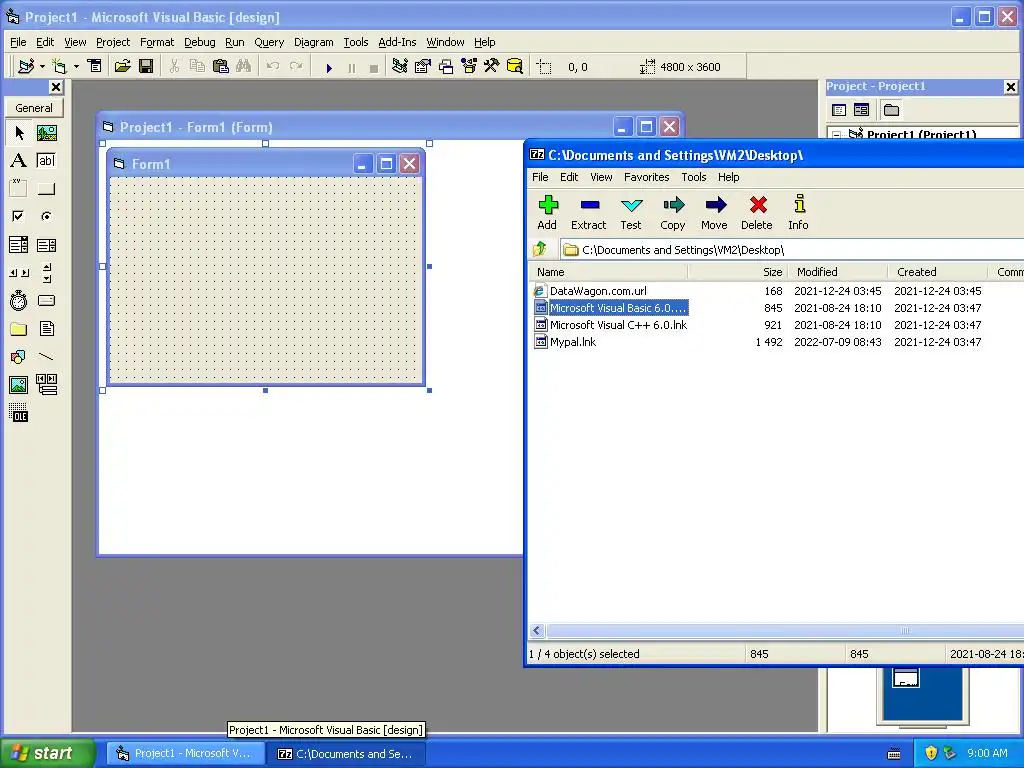Image resolution: width=1024 pixels, height=768 pixels.
Task: Toggle Folders icon in Project panel
Action: coord(891,110)
